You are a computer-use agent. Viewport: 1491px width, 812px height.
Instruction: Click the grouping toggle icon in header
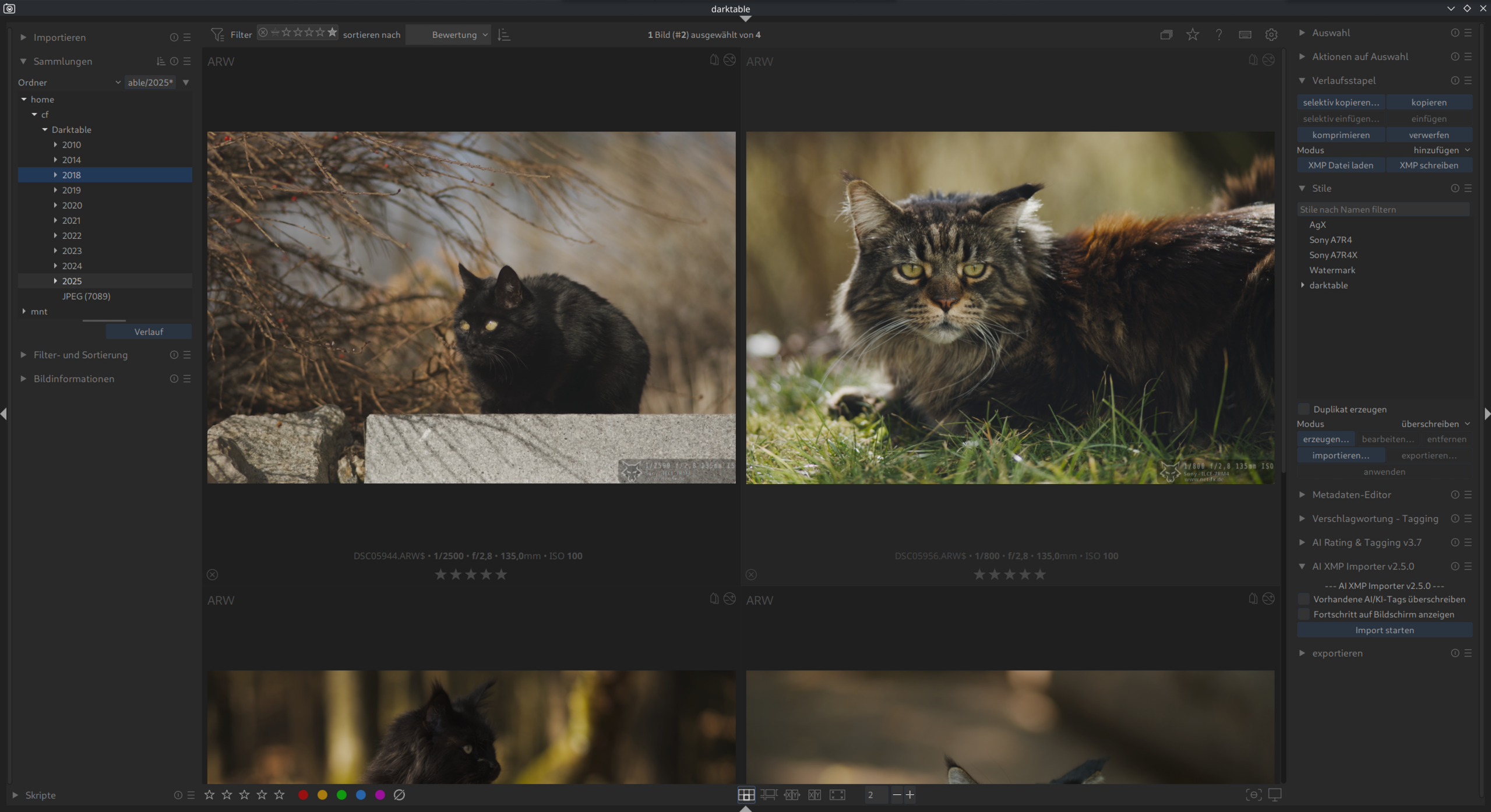point(1166,35)
